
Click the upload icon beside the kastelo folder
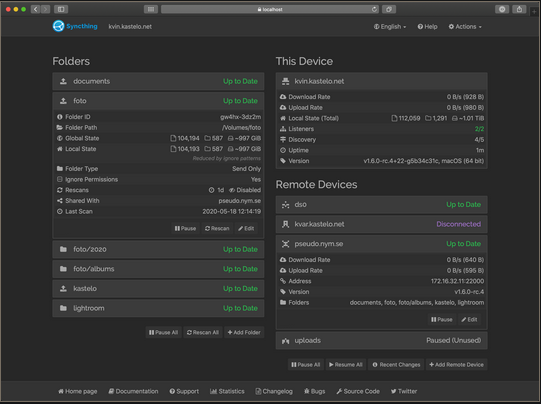(63, 288)
